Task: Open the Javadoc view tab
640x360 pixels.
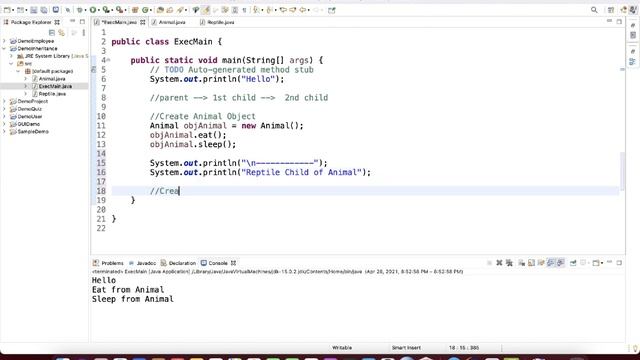Action: (x=142, y=263)
